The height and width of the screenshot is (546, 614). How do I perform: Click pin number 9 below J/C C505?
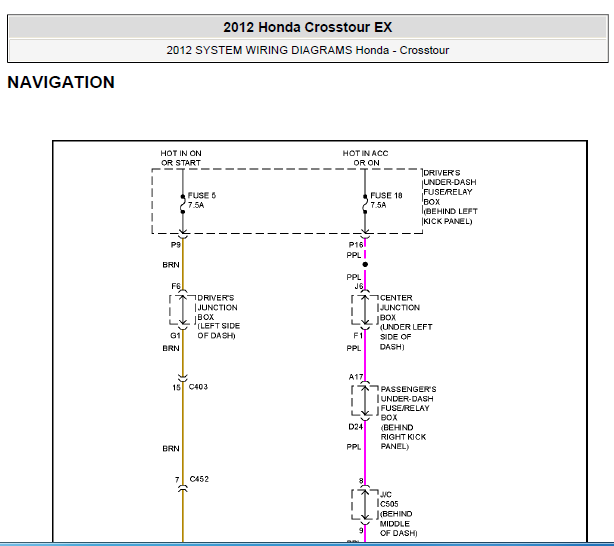361,530
